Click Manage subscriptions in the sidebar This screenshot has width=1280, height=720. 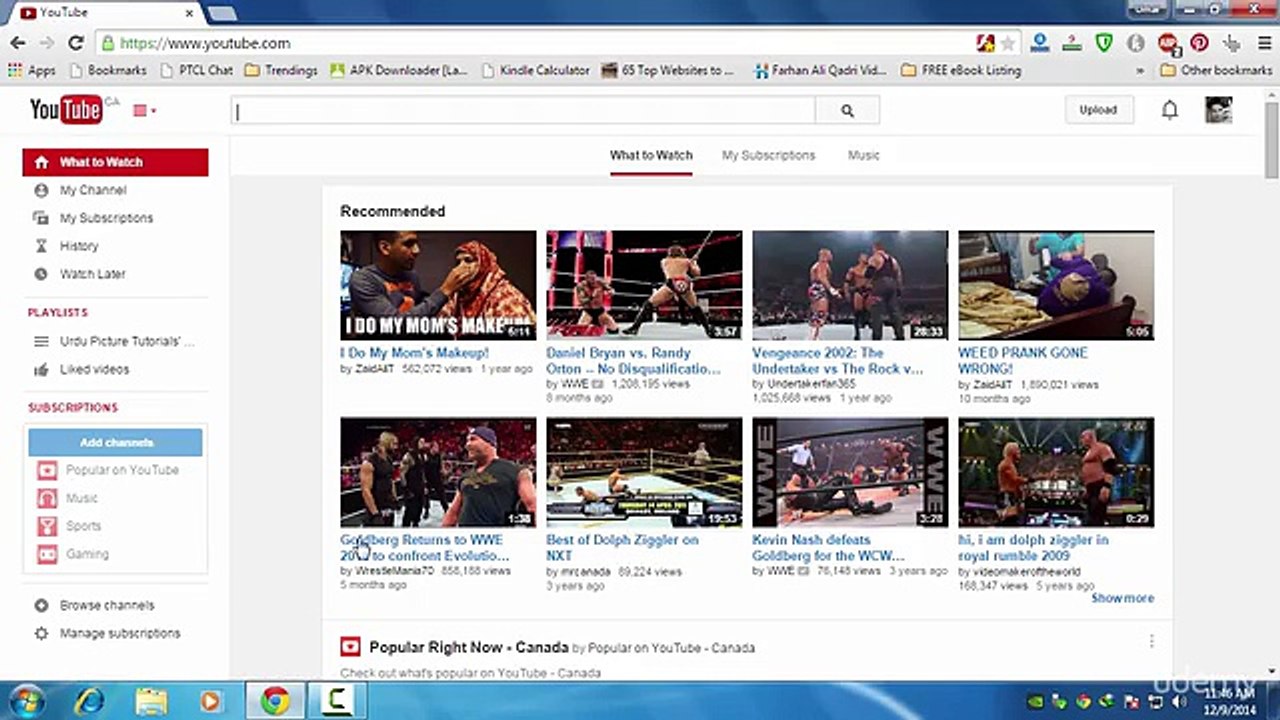(x=120, y=633)
